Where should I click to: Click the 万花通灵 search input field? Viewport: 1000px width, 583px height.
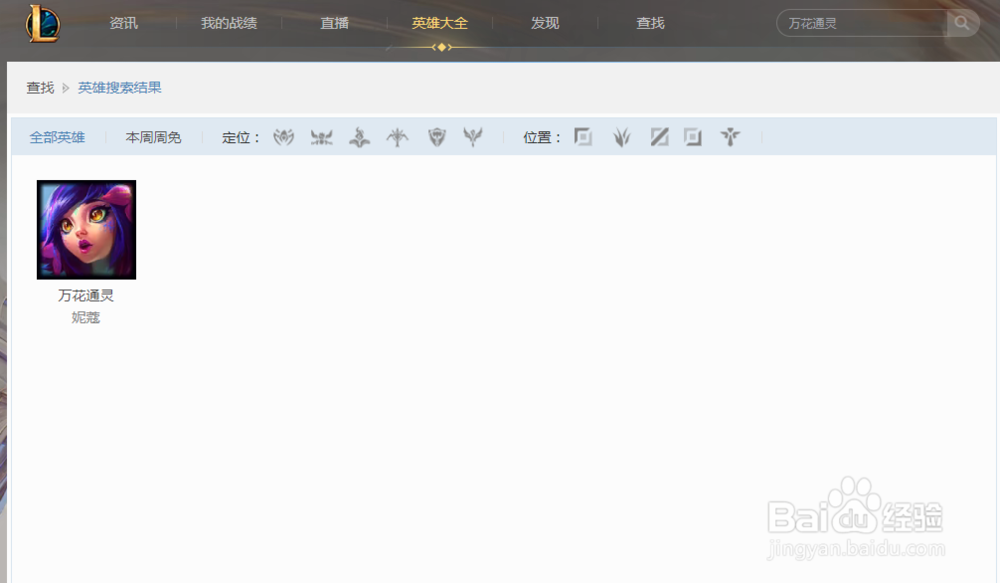click(x=862, y=24)
